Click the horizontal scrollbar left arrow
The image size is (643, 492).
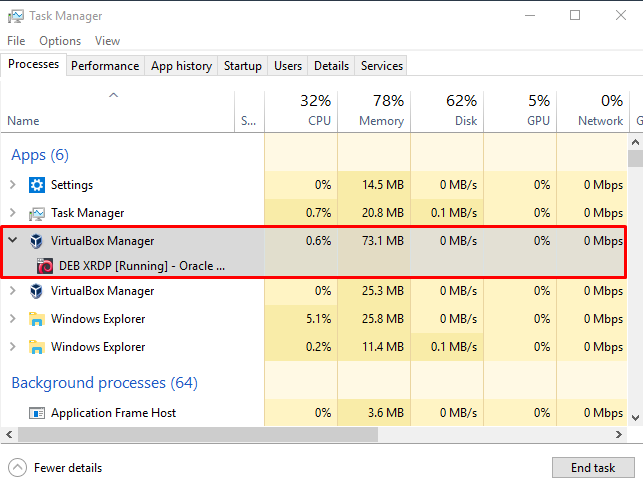[9, 434]
